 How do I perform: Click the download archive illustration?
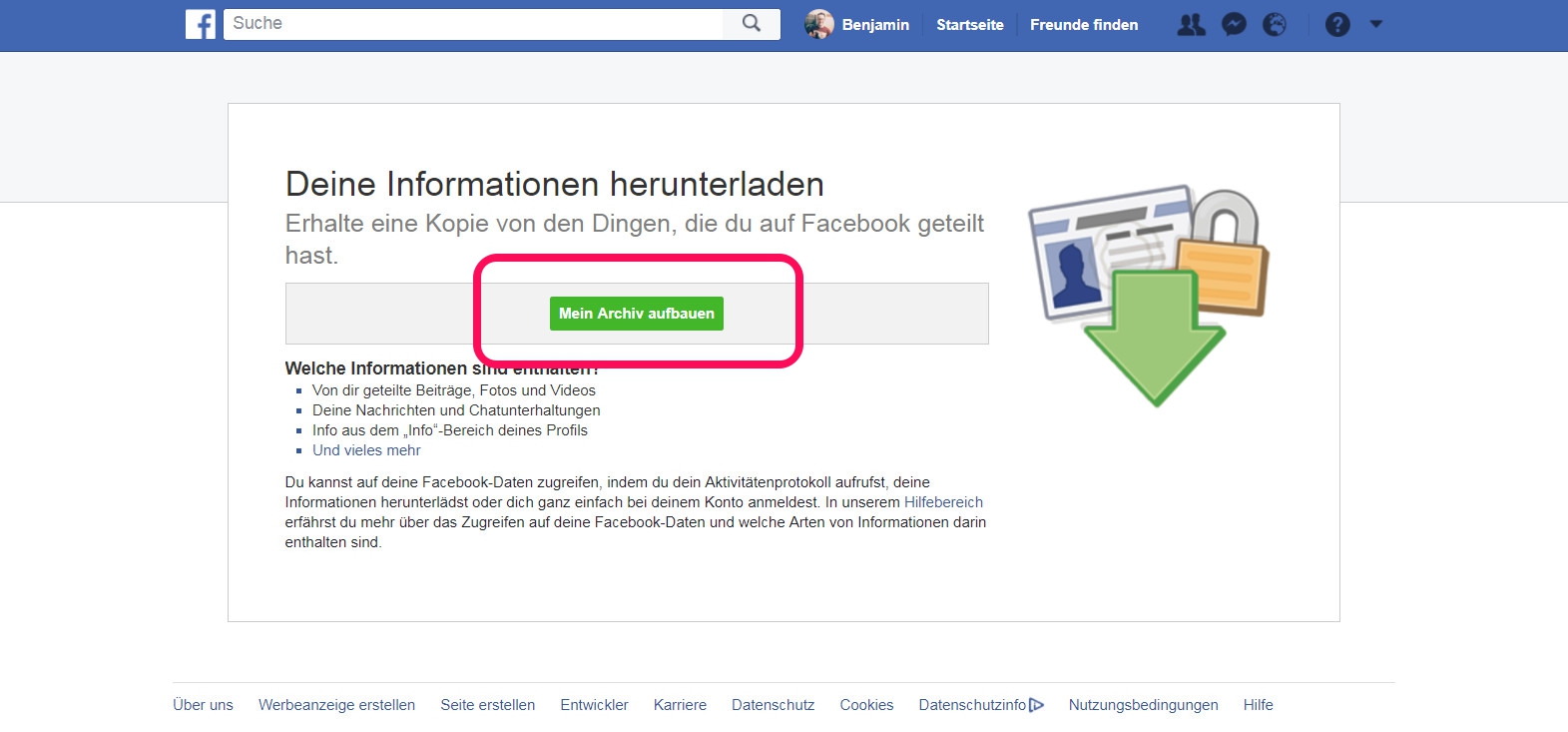click(1148, 296)
